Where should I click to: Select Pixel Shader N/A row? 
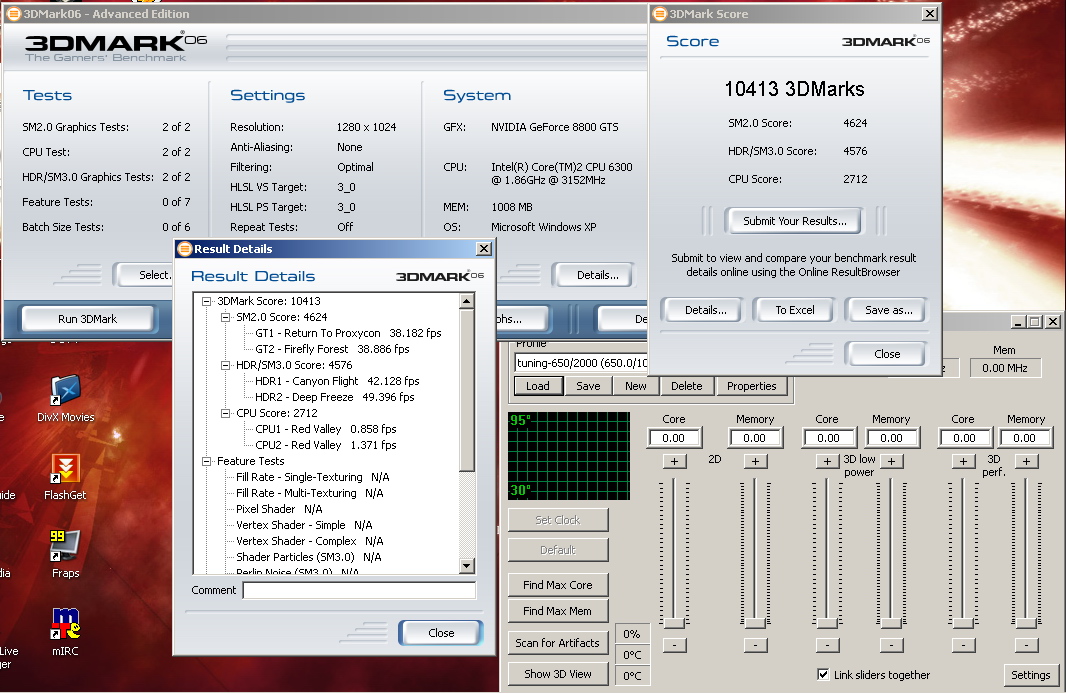coord(279,509)
